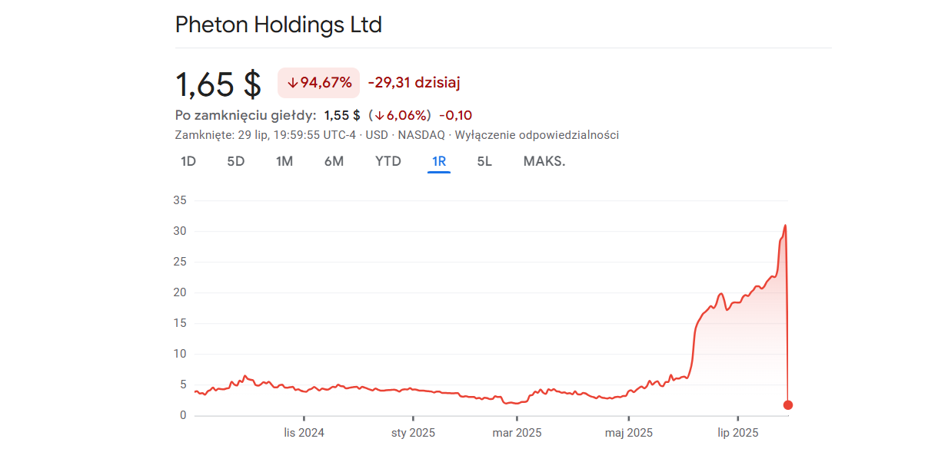The height and width of the screenshot is (462, 948).
Task: Open the Wyłączenie odpowiedzialności disclaimer link
Action: [537, 135]
